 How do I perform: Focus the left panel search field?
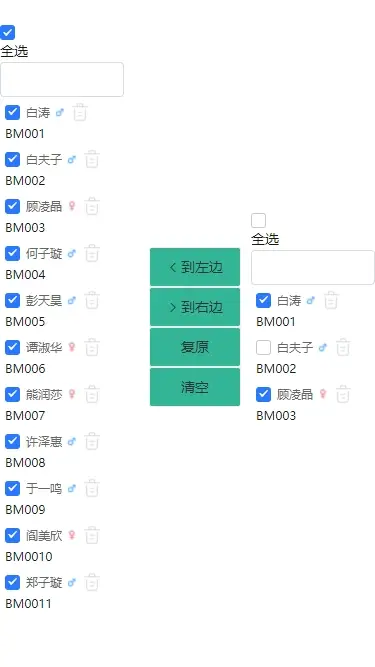62,80
